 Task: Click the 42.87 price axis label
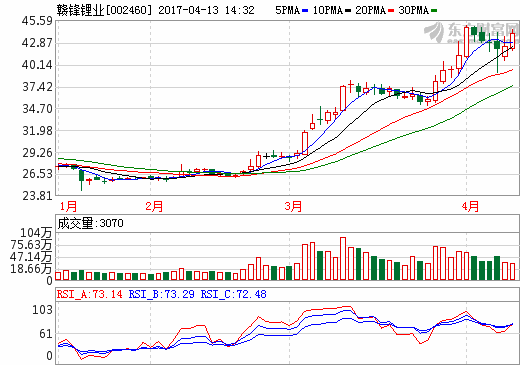coord(37,43)
